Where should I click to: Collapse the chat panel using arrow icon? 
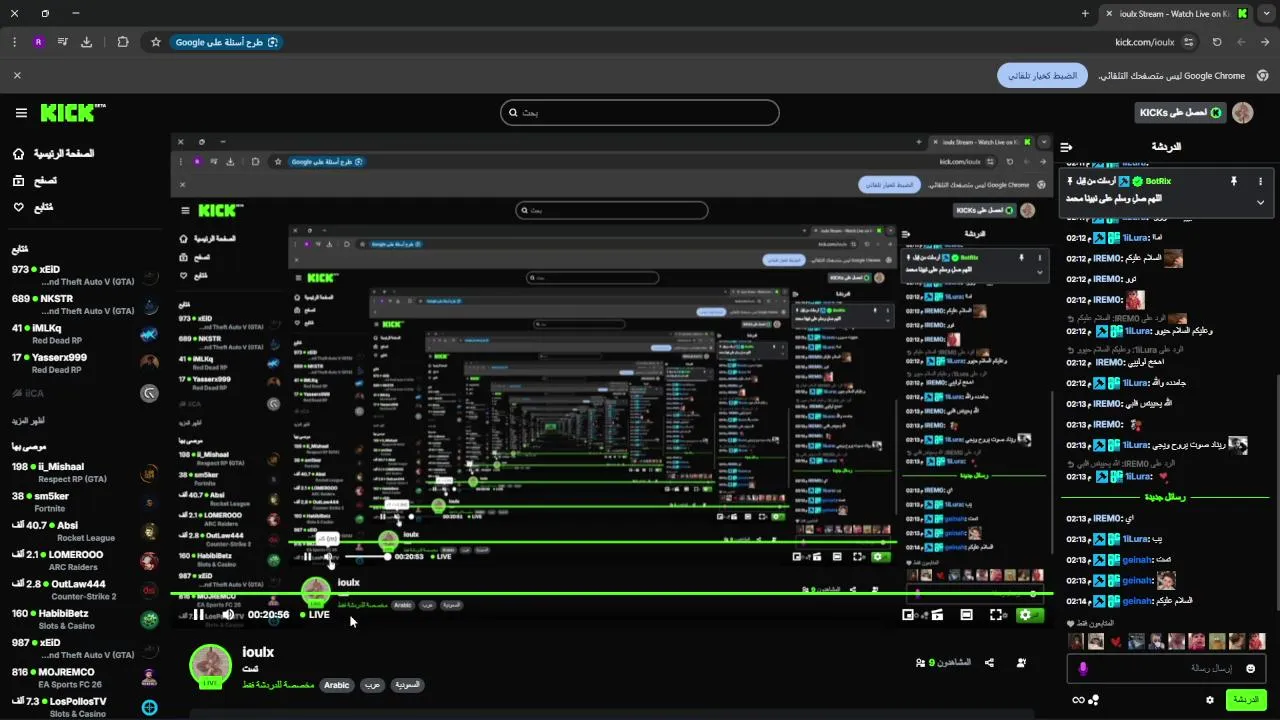(1066, 147)
